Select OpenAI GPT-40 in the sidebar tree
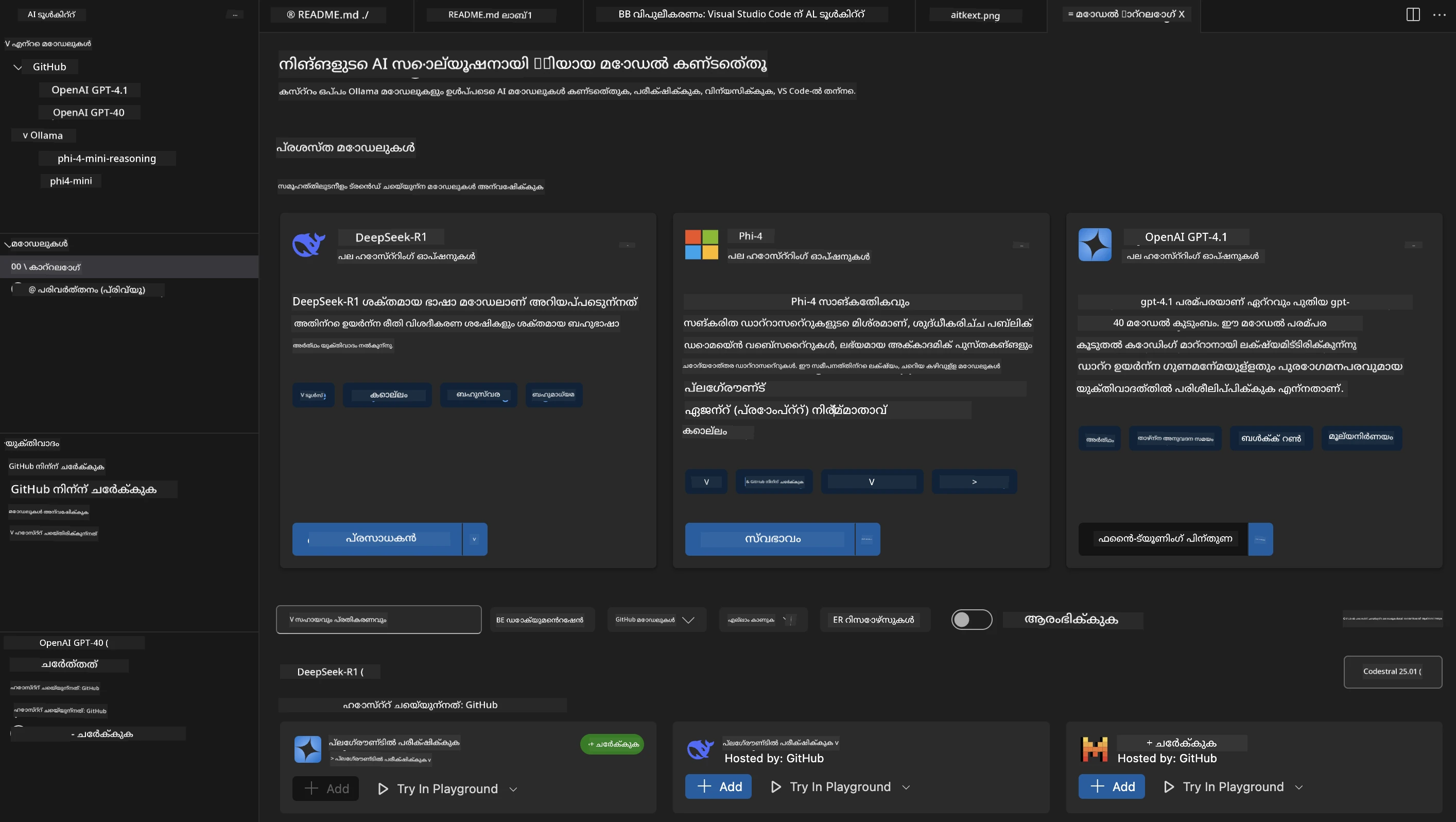Image resolution: width=1456 pixels, height=822 pixels. click(89, 112)
